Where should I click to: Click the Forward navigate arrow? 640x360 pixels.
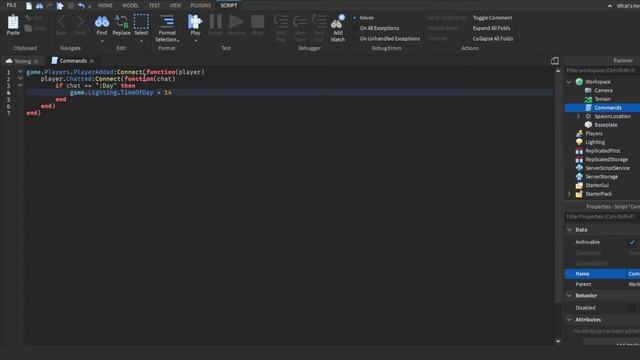click(x=80, y=22)
